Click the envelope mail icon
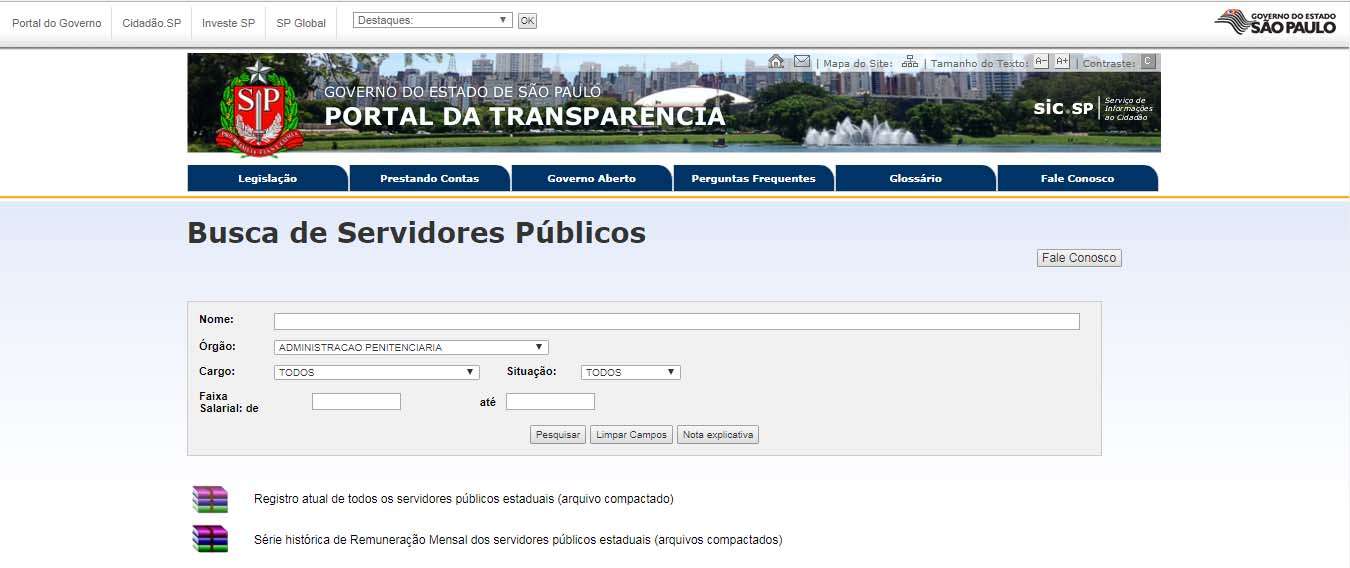This screenshot has height=568, width=1350. point(802,62)
